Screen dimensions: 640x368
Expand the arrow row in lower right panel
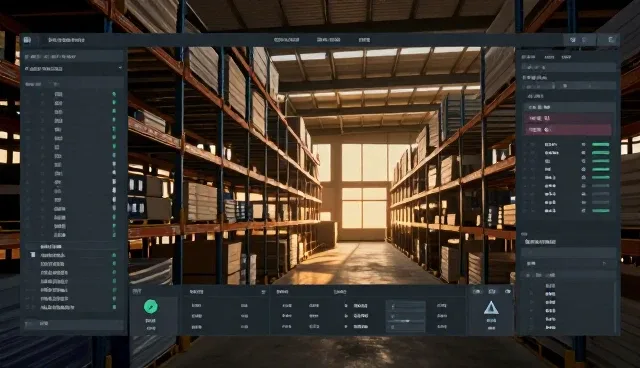tap(567, 264)
